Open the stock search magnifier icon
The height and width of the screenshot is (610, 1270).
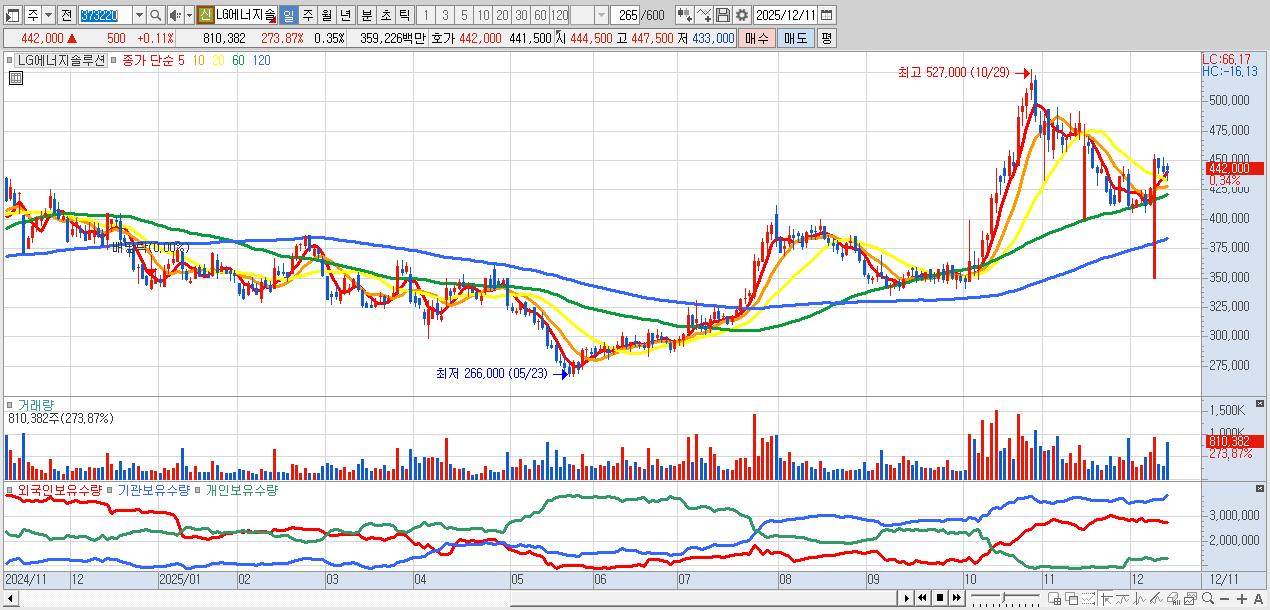pos(155,16)
